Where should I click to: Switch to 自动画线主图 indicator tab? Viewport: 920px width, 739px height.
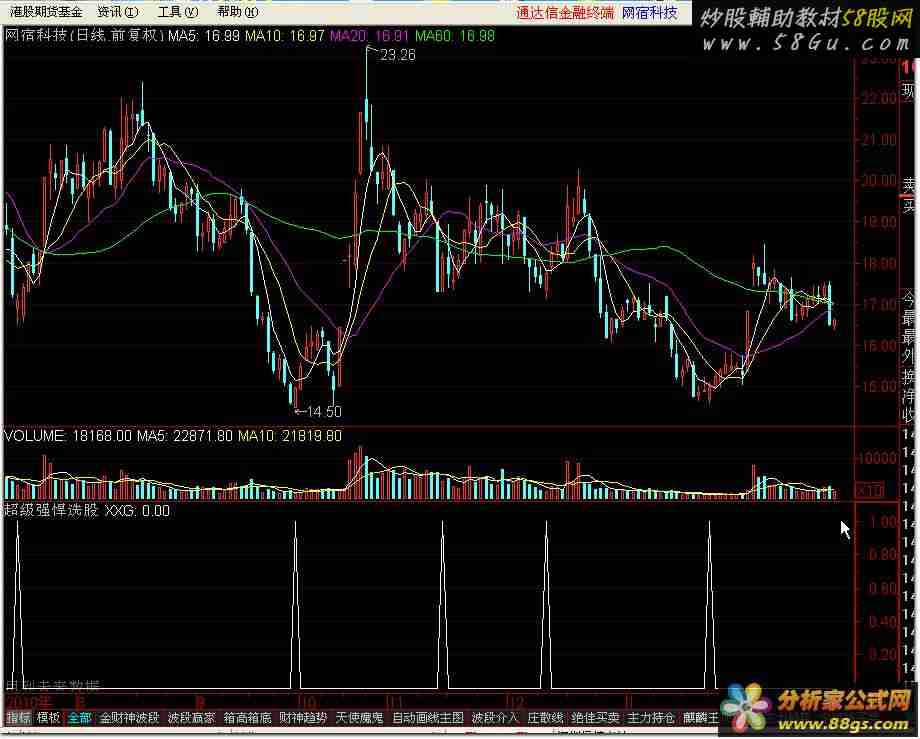pyautogui.click(x=428, y=717)
